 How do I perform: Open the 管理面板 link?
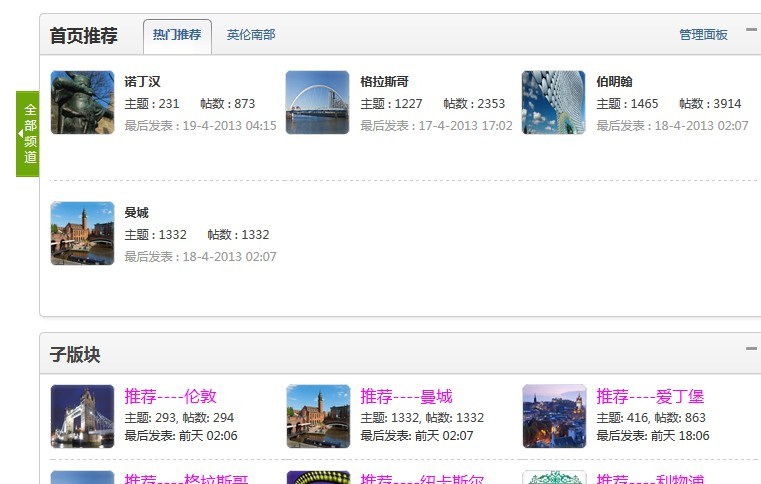coord(703,35)
